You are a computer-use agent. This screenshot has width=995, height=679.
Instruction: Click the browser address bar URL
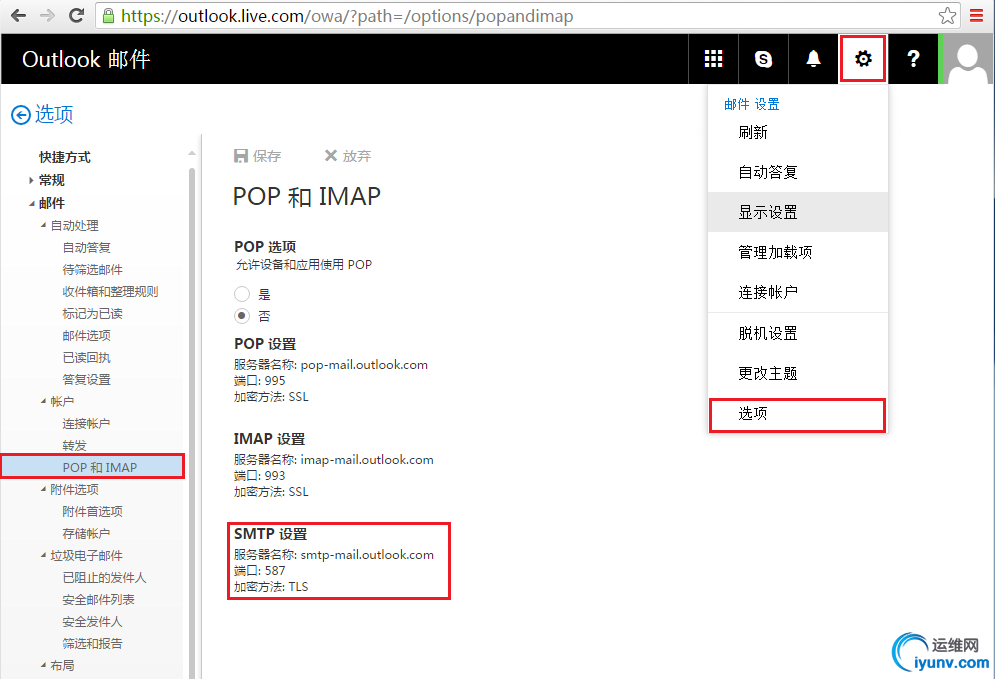click(x=346, y=16)
